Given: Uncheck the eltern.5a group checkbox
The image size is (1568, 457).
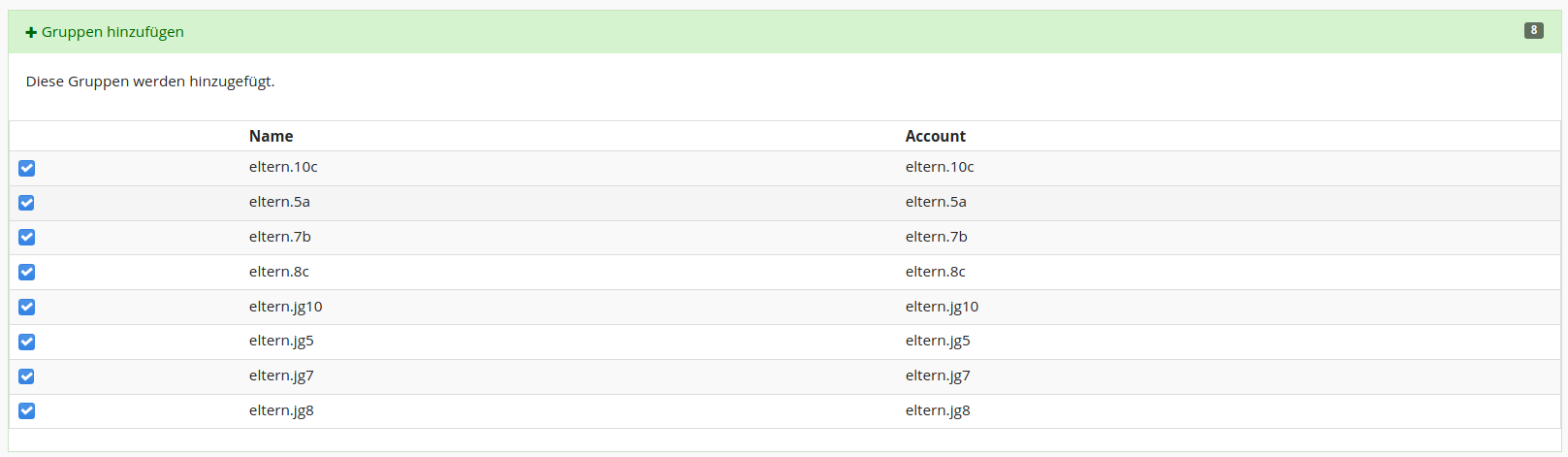Looking at the screenshot, I should pos(27,203).
